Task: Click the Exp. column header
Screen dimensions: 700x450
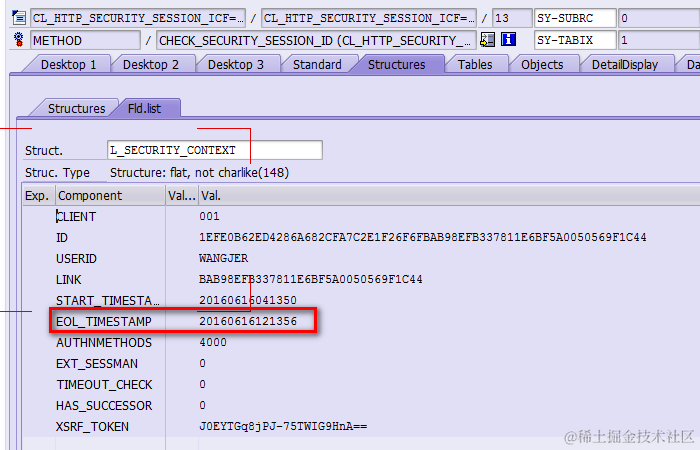Action: click(39, 196)
